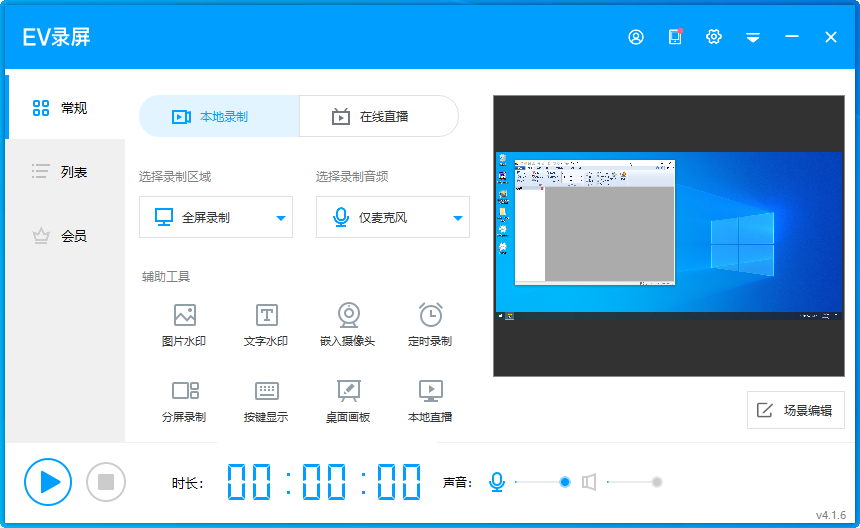Screen dimensions: 860x528
Task: Minimize the EV录屏 window
Action: click(791, 37)
